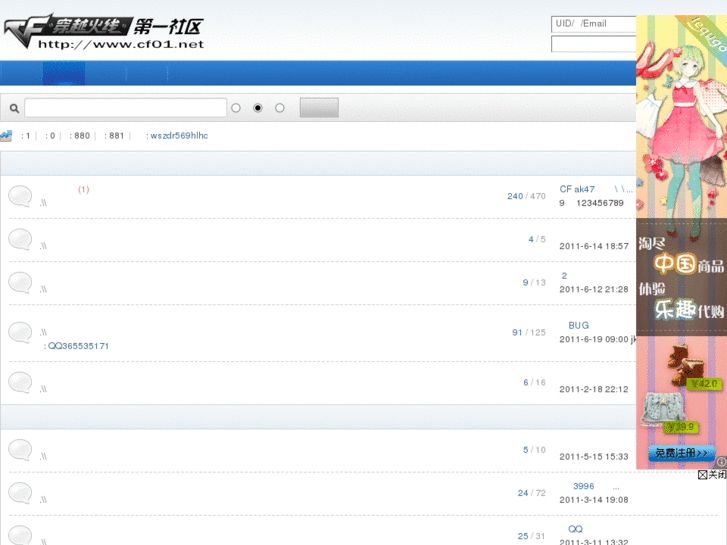Open forum bubble icon in 4 / 5 row

point(20,239)
